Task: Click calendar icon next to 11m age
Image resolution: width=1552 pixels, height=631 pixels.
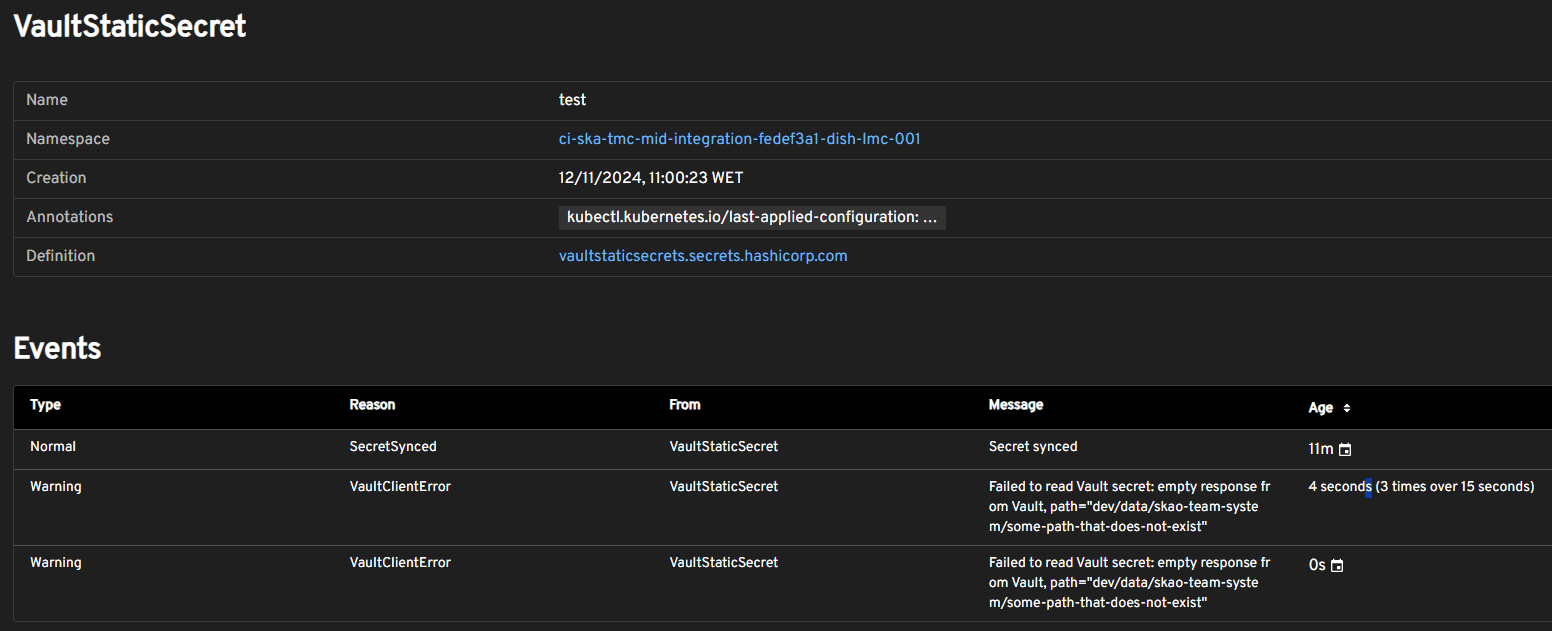Action: coord(1345,450)
